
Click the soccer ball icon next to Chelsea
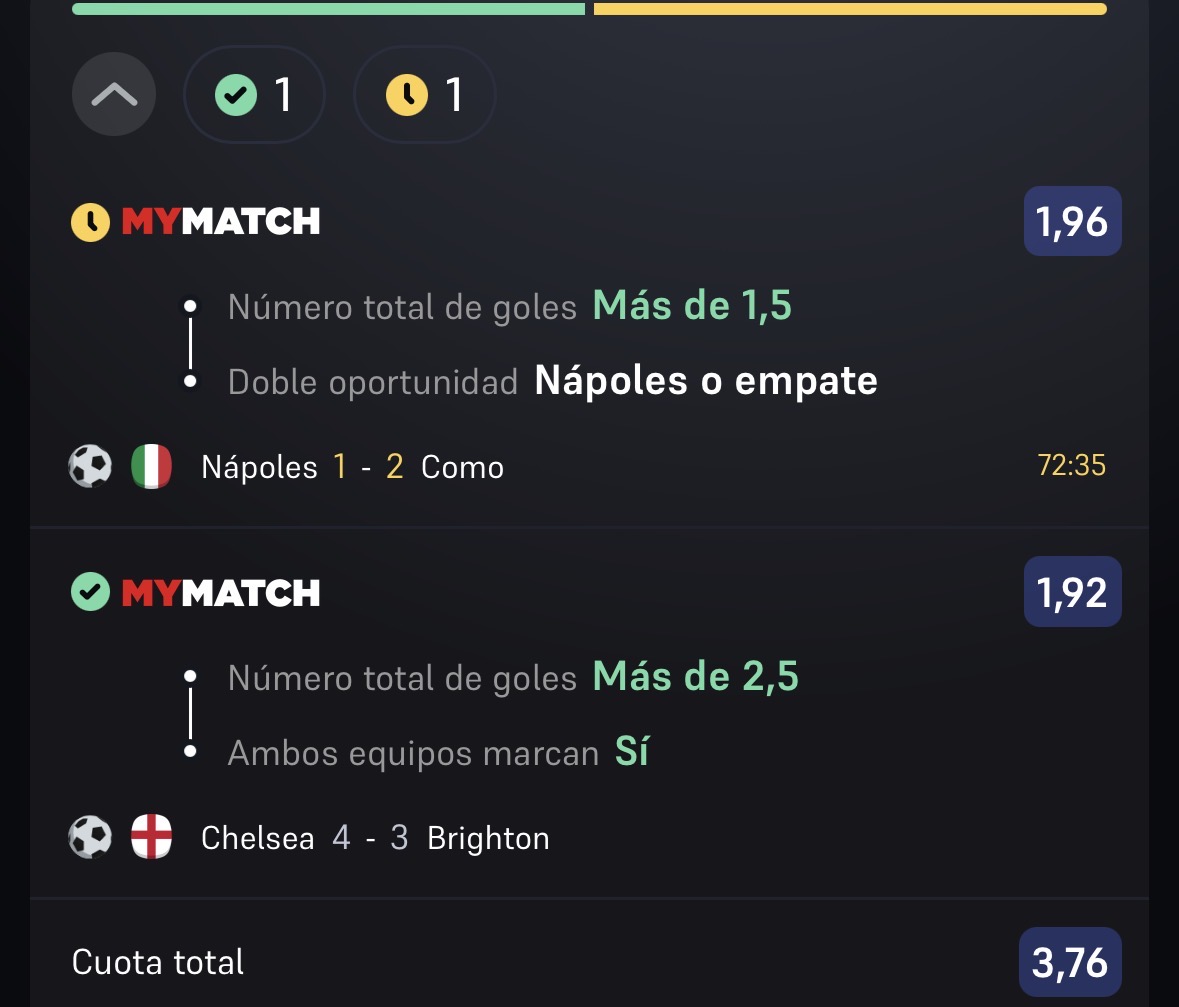90,837
